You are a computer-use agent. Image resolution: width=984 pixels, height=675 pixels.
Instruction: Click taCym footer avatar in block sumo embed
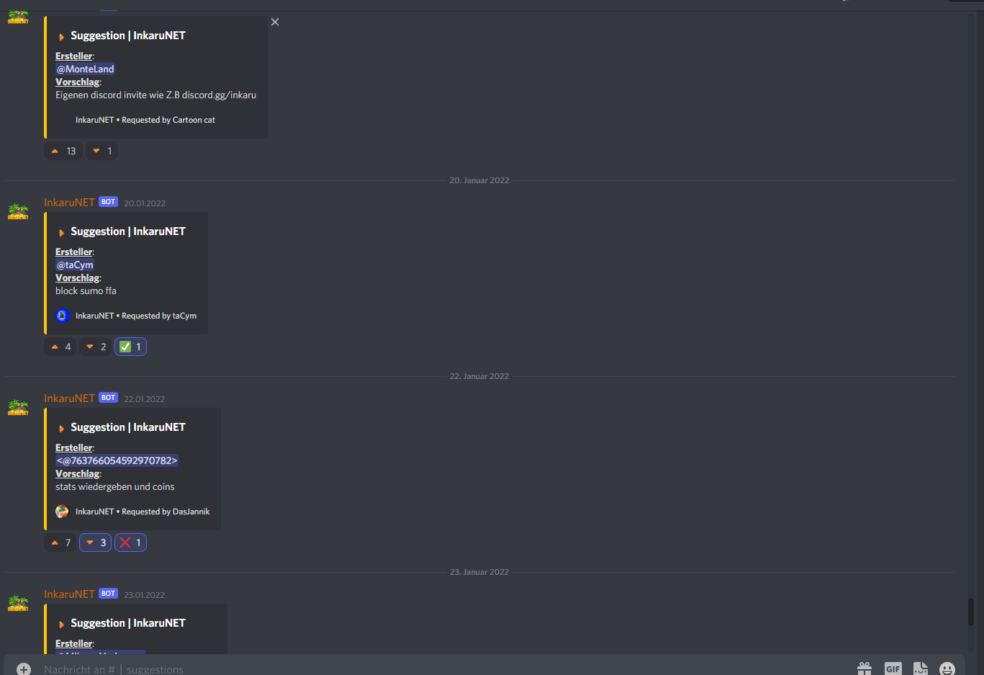pos(62,316)
